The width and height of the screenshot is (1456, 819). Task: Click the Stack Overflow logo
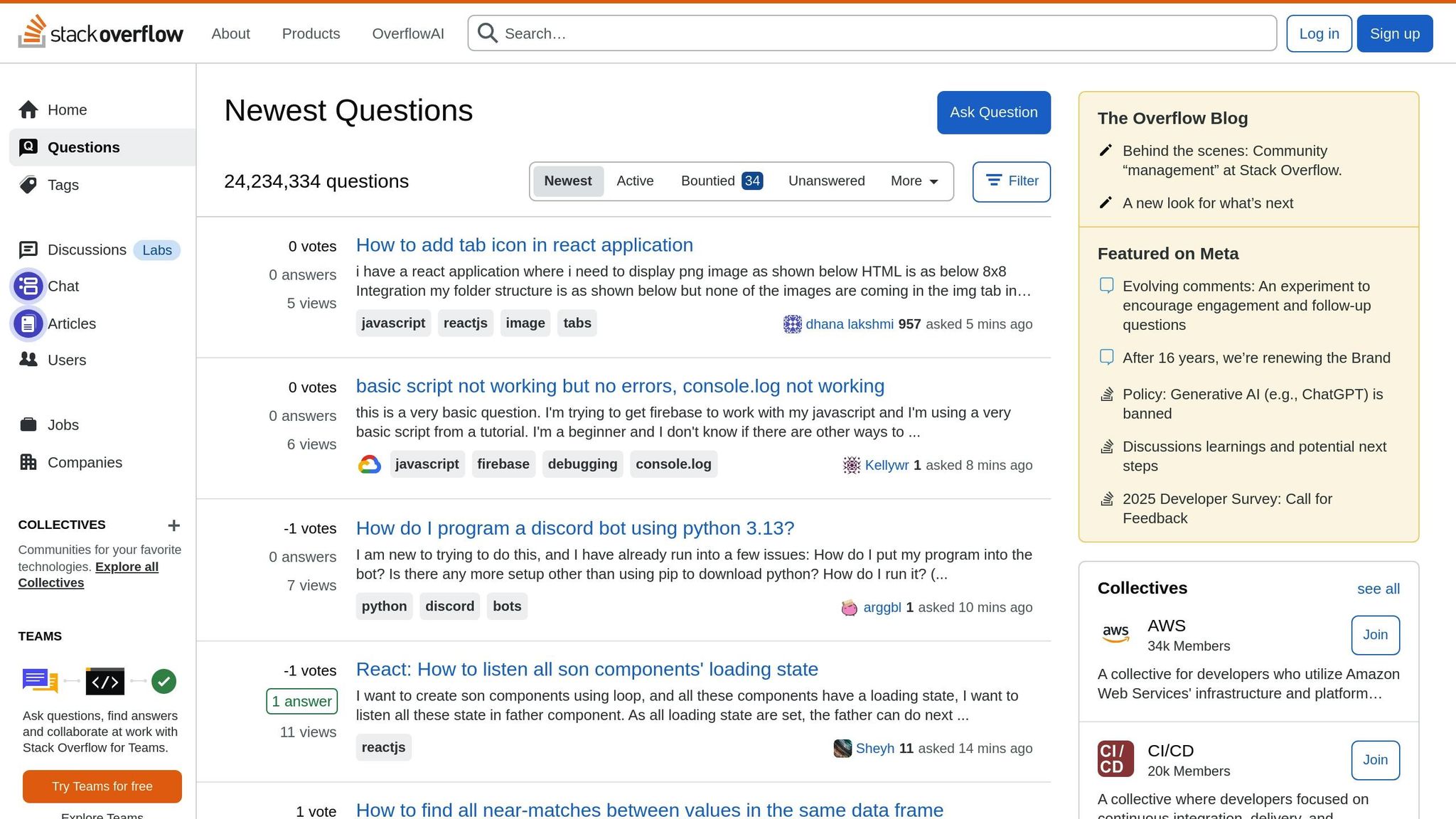pos(102,33)
